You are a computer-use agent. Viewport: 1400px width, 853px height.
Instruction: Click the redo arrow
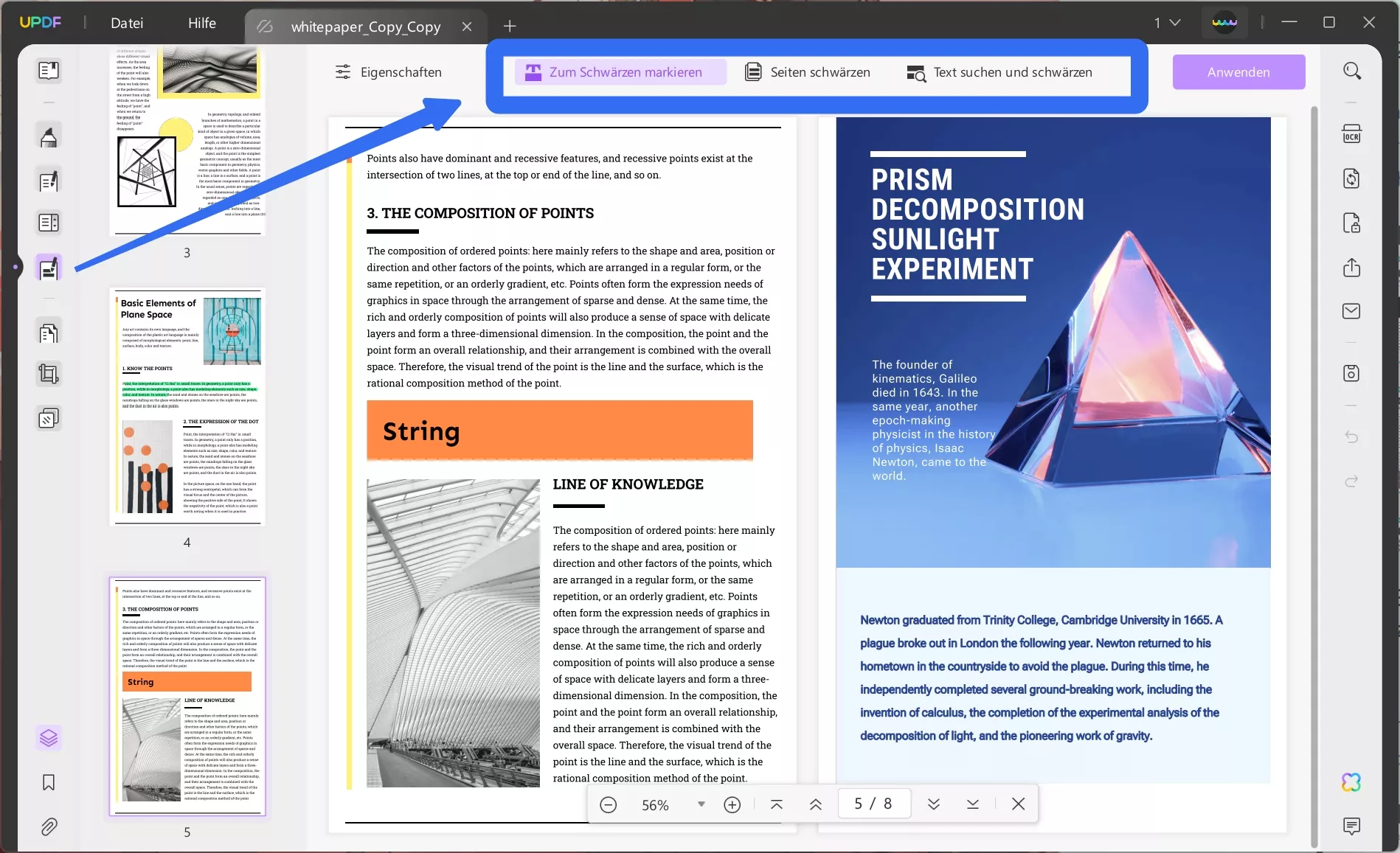click(x=1352, y=481)
